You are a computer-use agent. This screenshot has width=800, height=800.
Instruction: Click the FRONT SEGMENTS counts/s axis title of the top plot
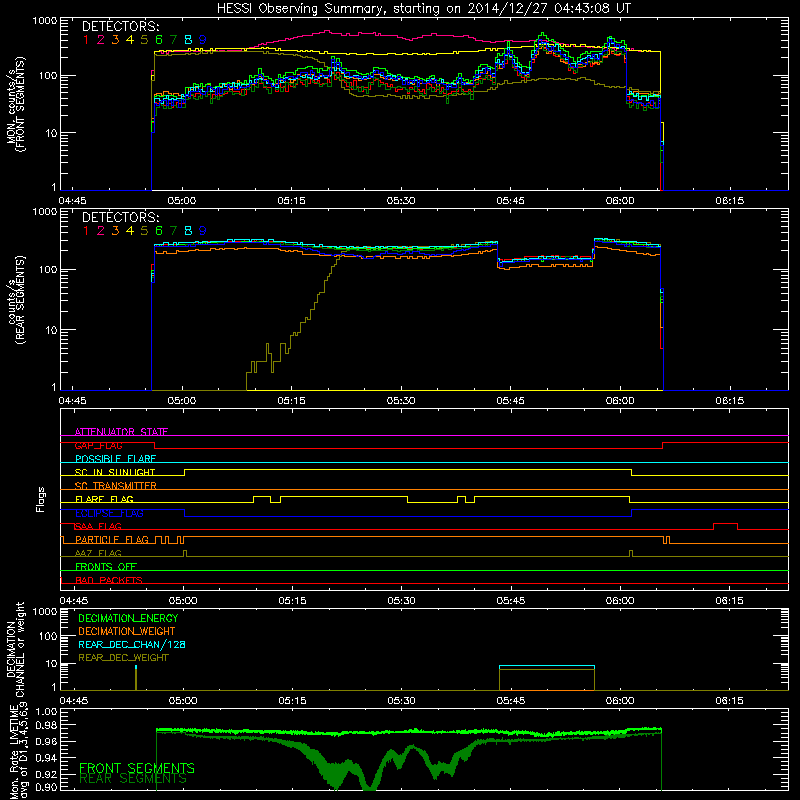point(15,105)
